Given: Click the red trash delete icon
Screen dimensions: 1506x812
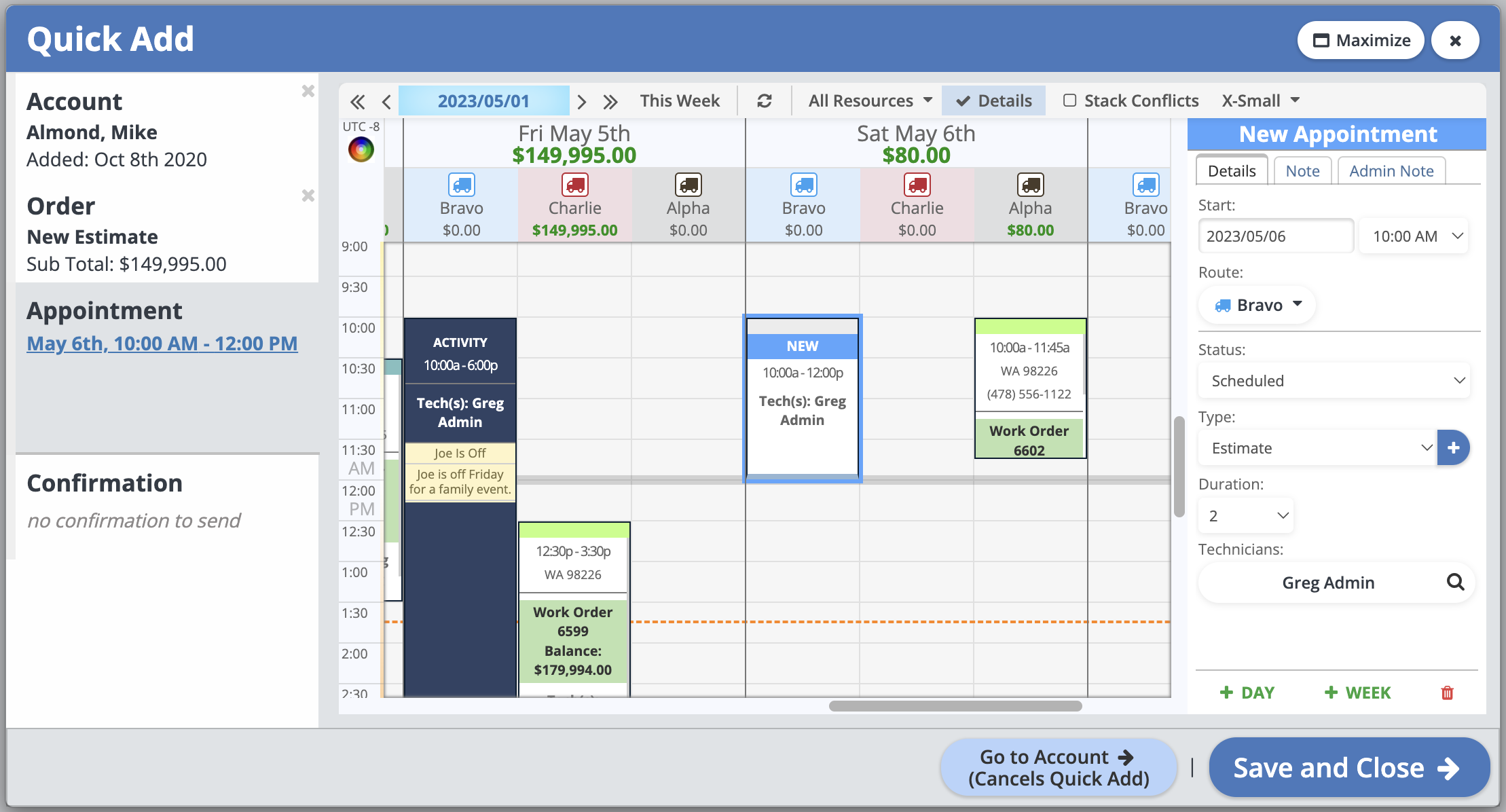Looking at the screenshot, I should [1447, 693].
